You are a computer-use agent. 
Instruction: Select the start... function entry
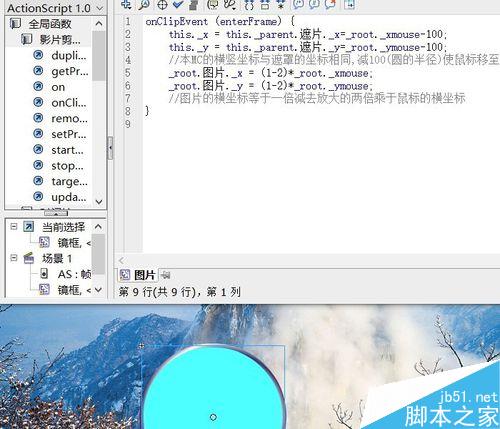pos(67,150)
